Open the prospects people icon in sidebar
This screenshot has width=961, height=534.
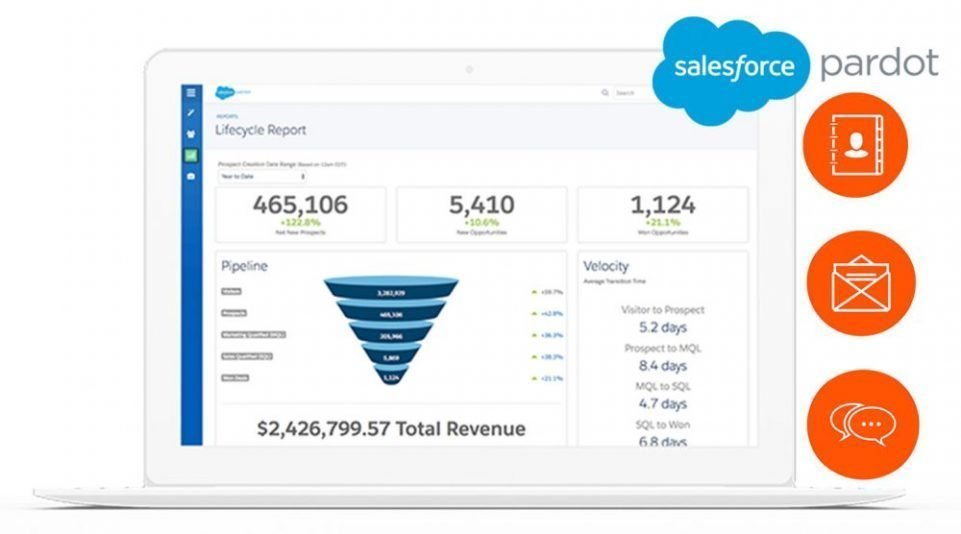pos(191,134)
